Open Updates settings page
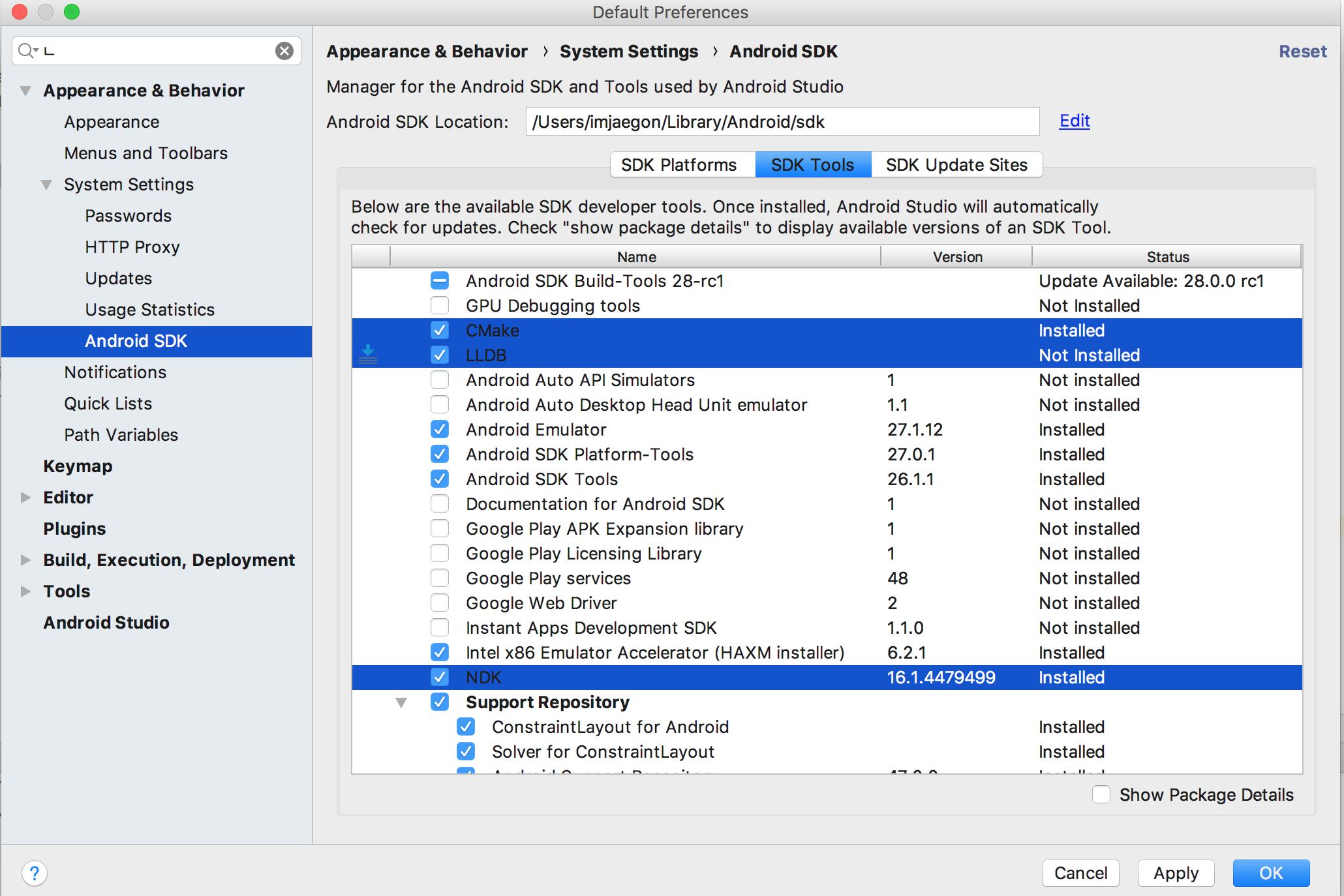The height and width of the screenshot is (896, 1344). 118,278
